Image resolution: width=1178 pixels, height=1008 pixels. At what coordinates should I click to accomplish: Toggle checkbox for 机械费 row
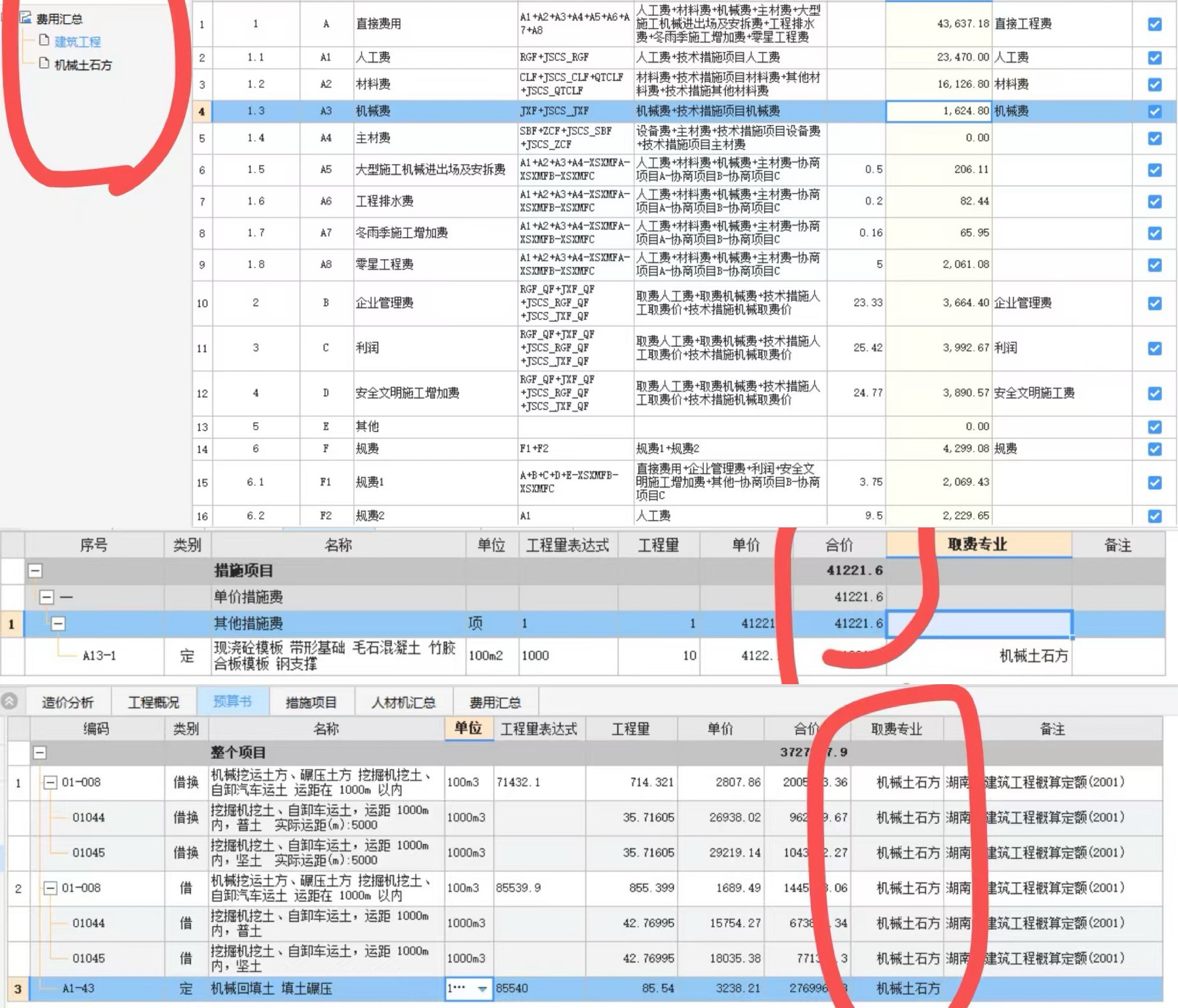coord(1154,111)
